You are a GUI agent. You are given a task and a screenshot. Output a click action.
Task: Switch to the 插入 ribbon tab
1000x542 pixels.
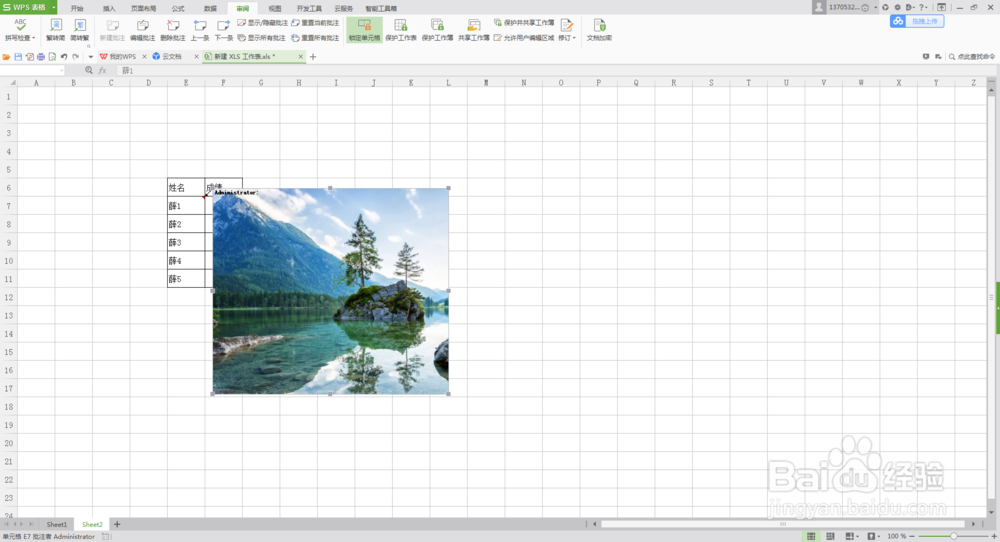pyautogui.click(x=109, y=8)
